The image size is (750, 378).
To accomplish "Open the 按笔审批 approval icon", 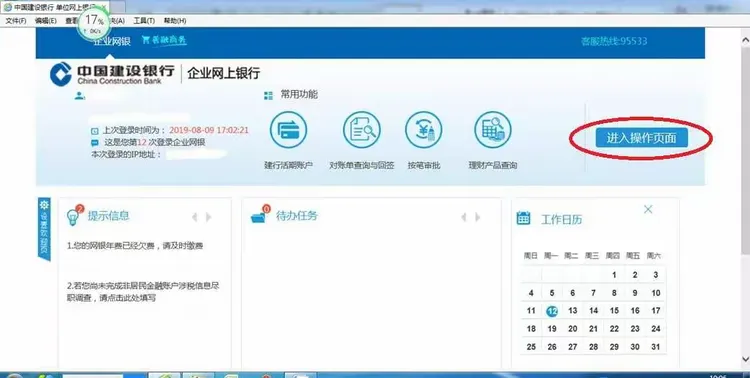I will coord(423,130).
